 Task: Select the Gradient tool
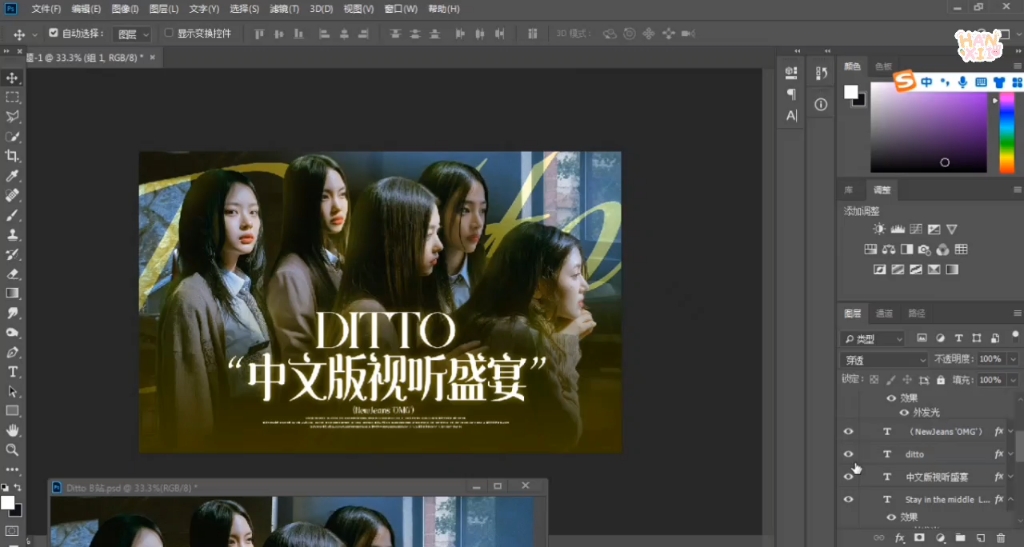[x=12, y=293]
